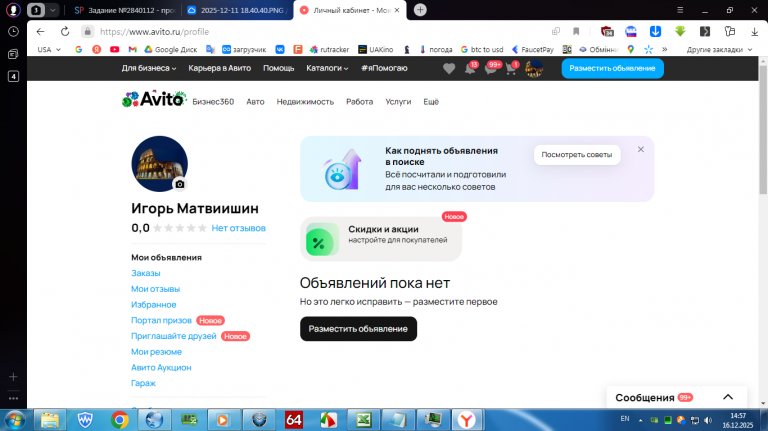Open favorites heart icon in Avito header
This screenshot has height=431, width=768.
click(449, 69)
